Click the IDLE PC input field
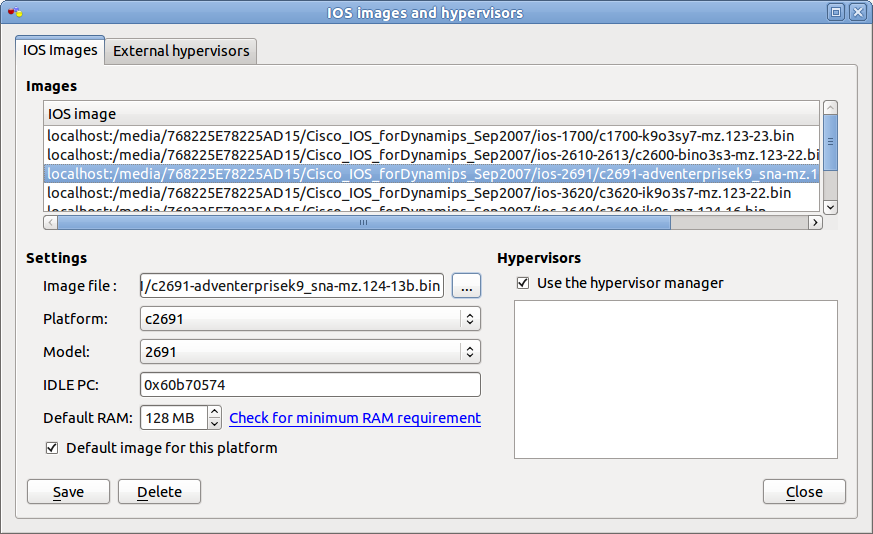 (310, 385)
